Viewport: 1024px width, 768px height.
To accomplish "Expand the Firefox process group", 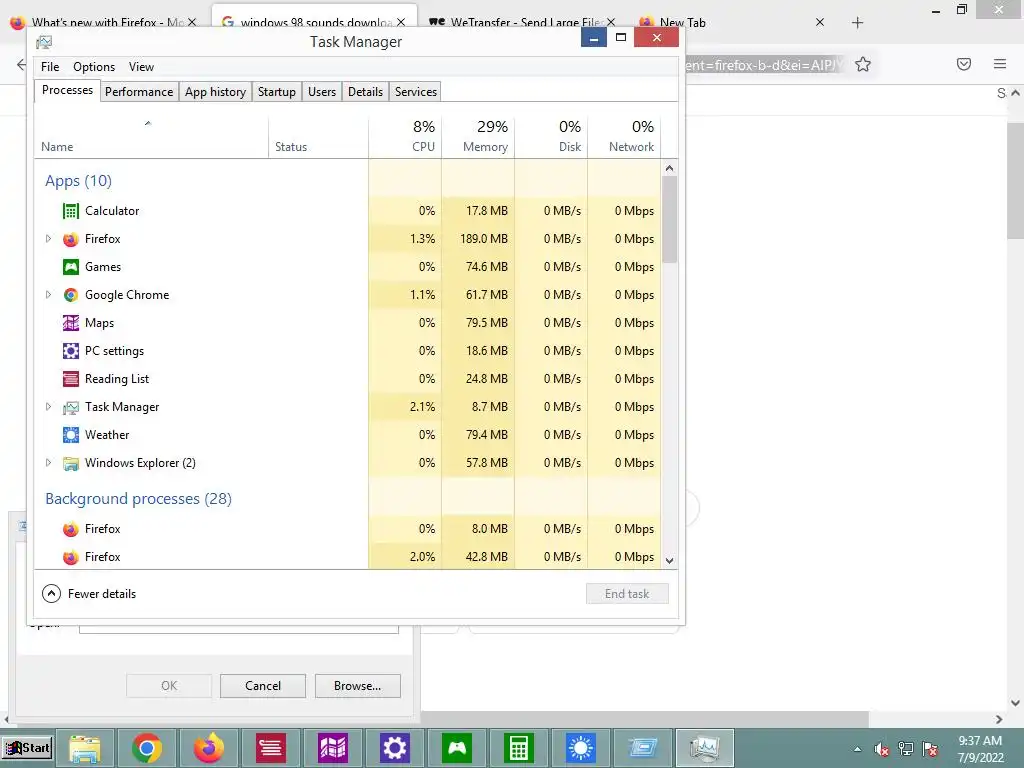I will [x=48, y=239].
